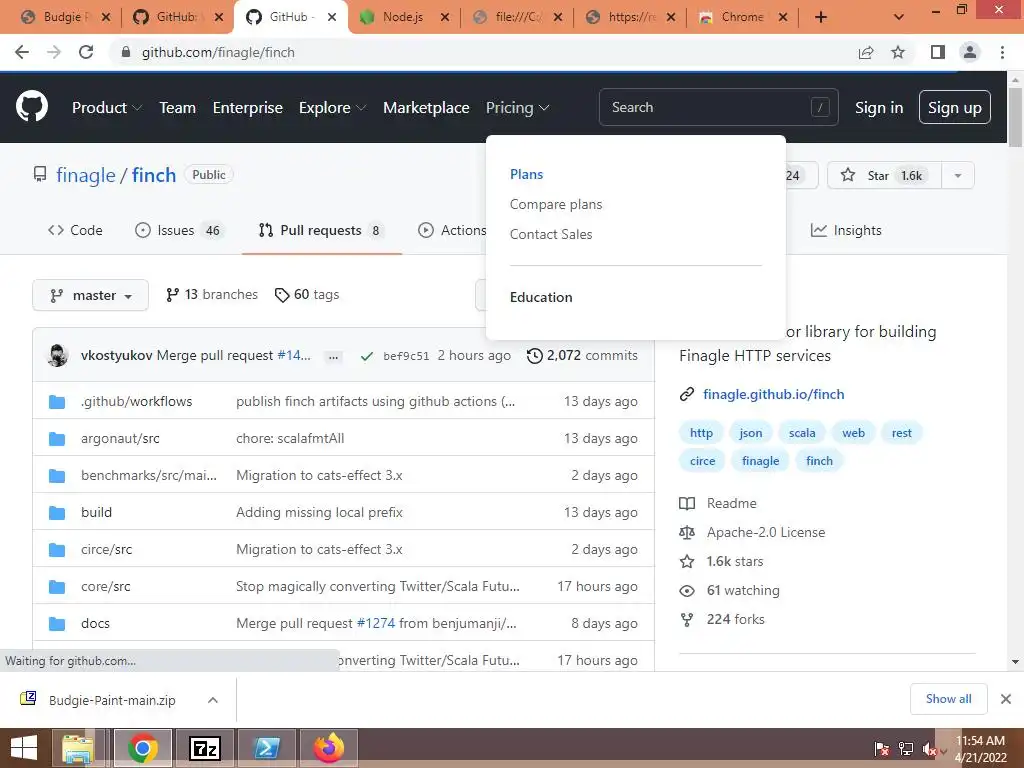Click the Enterprise header link
The height and width of the screenshot is (768, 1024).
[x=248, y=108]
